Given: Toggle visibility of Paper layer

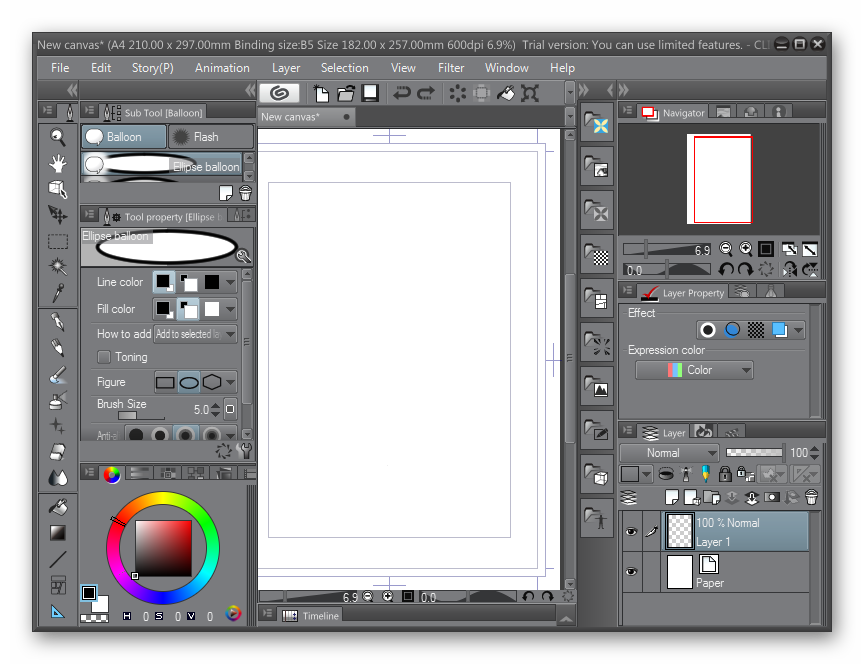Looking at the screenshot, I should [631, 571].
